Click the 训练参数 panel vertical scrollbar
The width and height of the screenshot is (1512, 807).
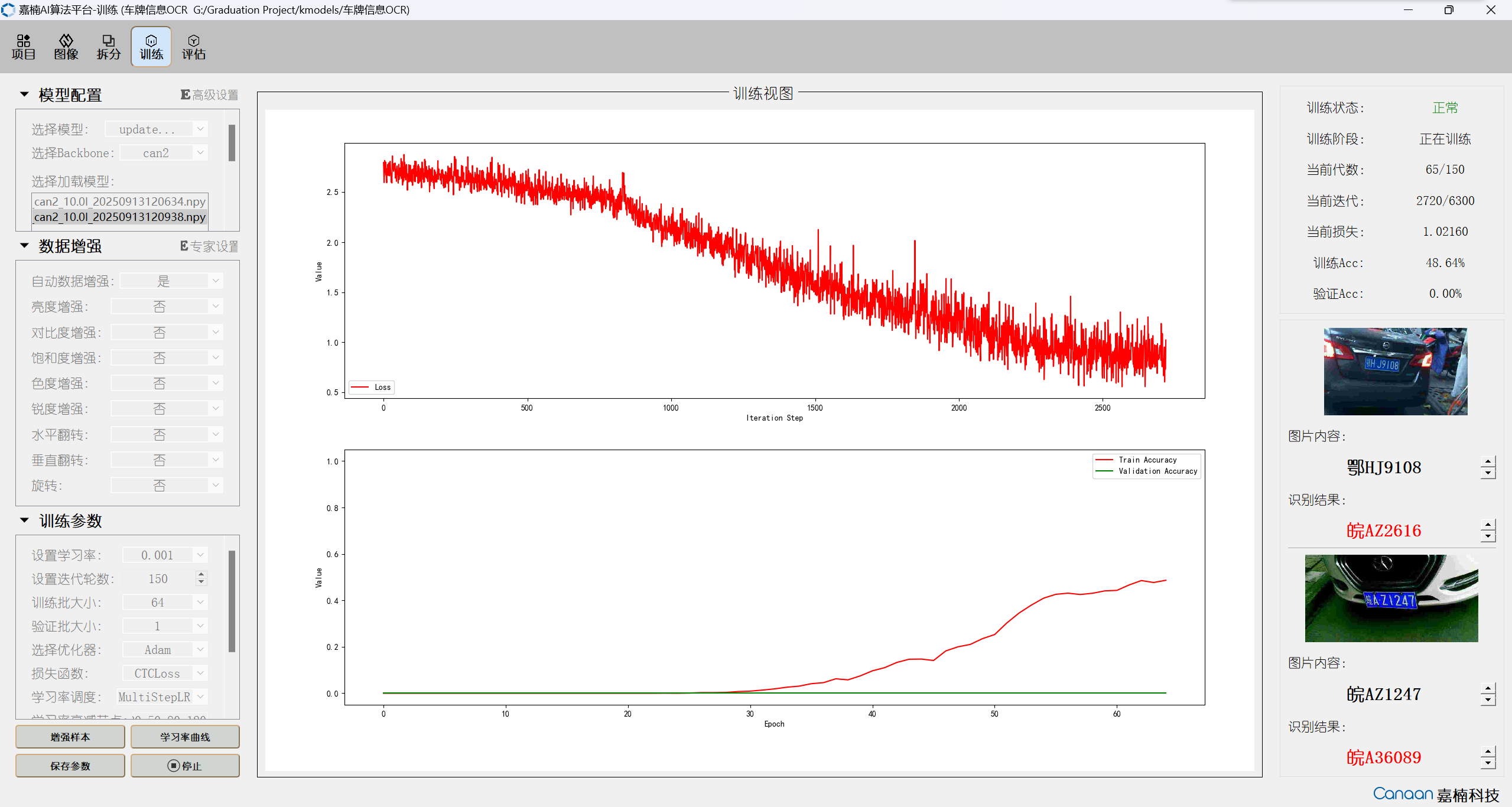coord(232,600)
